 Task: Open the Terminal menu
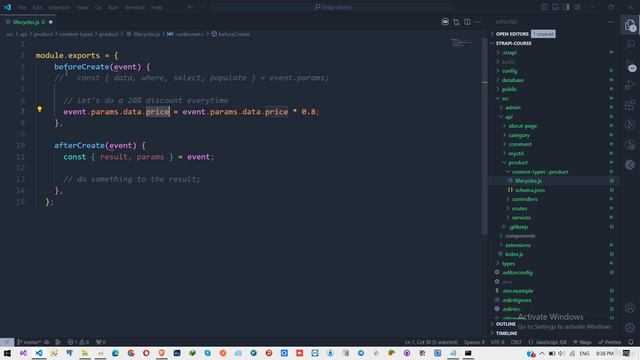(x=134, y=7)
